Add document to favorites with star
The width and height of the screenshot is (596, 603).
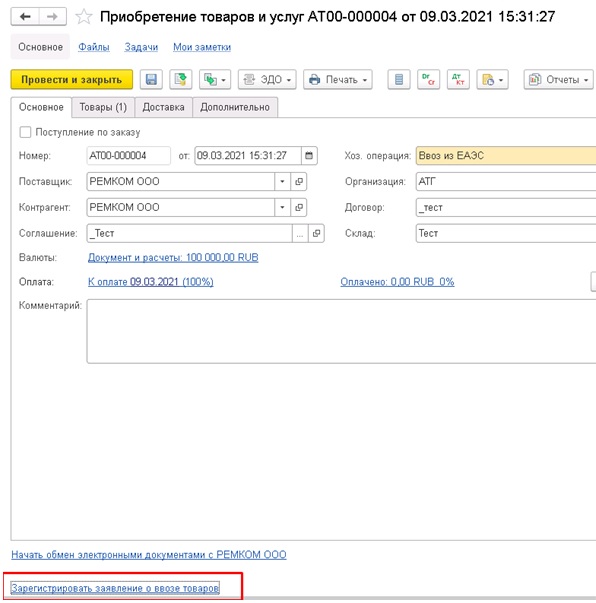click(x=83, y=17)
